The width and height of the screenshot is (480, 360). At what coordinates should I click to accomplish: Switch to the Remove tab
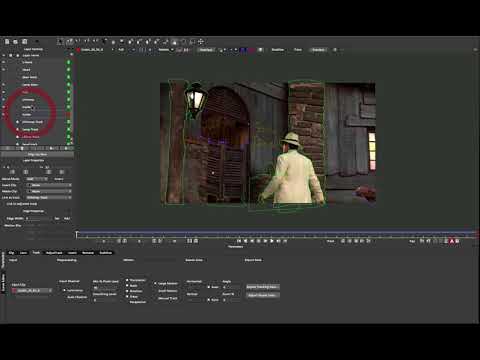click(88, 253)
